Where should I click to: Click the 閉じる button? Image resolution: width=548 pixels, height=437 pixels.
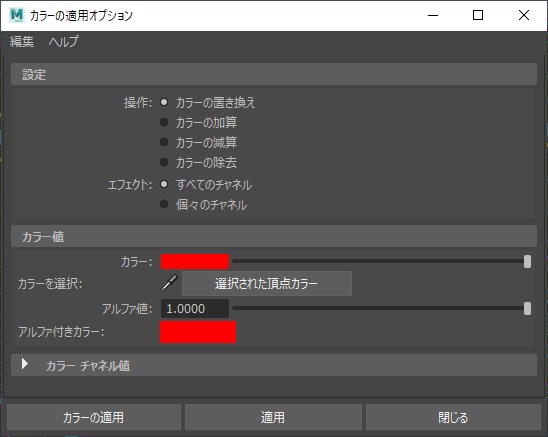(x=453, y=417)
